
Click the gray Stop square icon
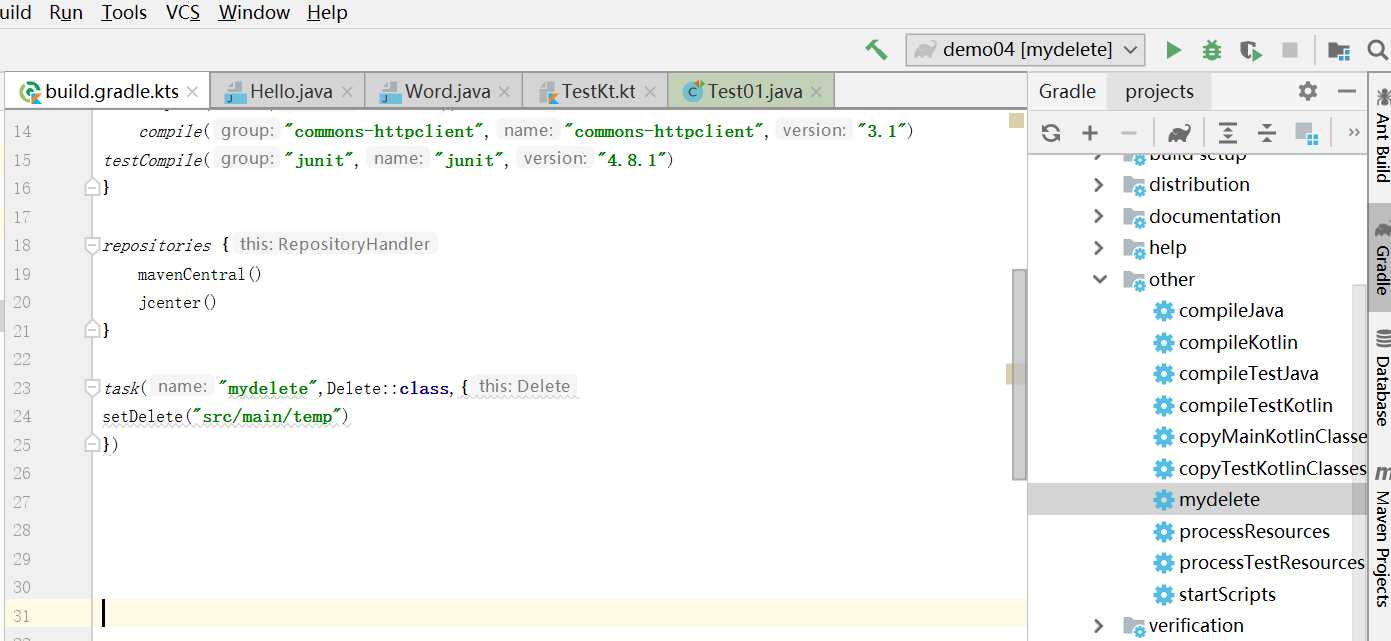tap(1290, 49)
